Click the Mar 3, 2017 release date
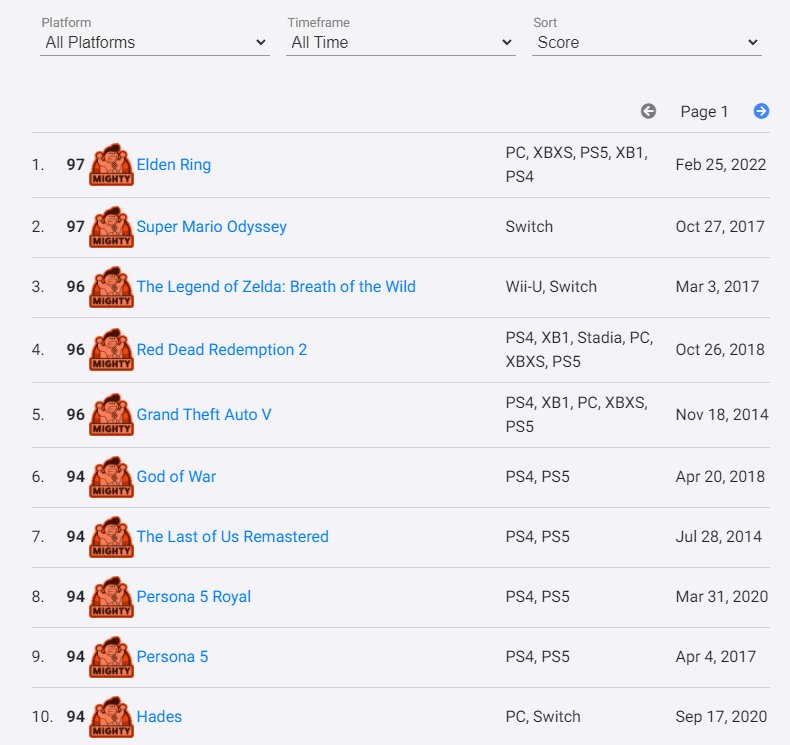The width and height of the screenshot is (790, 745). click(x=717, y=287)
